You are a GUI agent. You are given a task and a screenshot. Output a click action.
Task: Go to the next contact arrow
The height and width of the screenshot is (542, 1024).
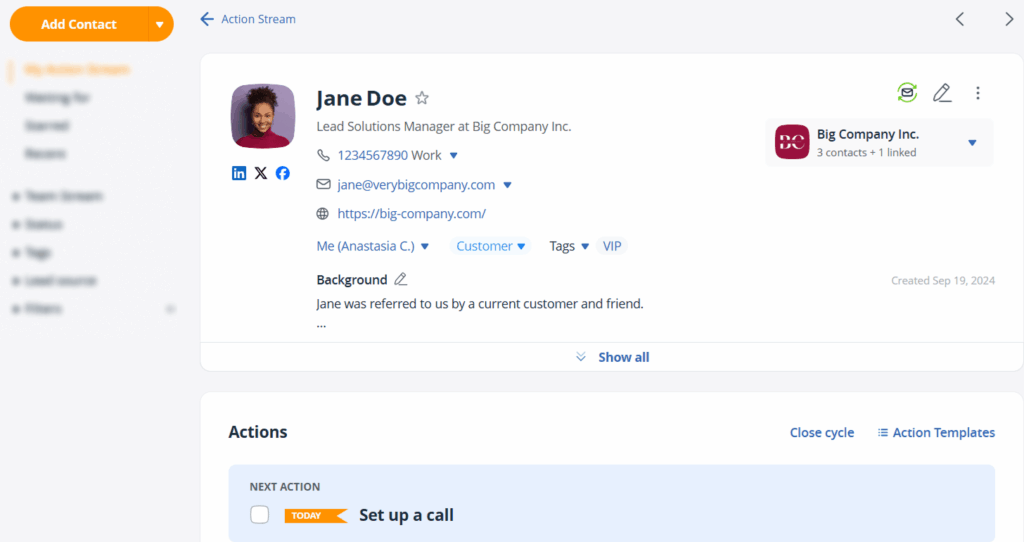click(x=1009, y=19)
